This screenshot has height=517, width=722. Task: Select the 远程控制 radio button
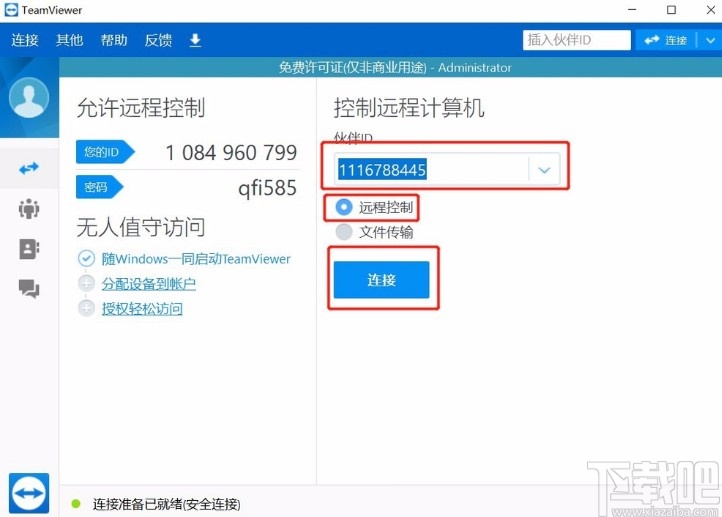click(x=344, y=207)
